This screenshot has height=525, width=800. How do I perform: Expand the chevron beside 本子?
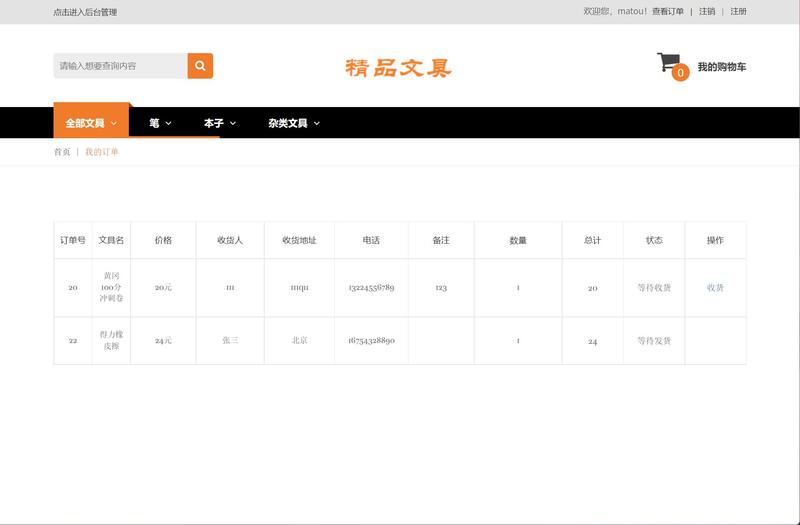coord(233,123)
